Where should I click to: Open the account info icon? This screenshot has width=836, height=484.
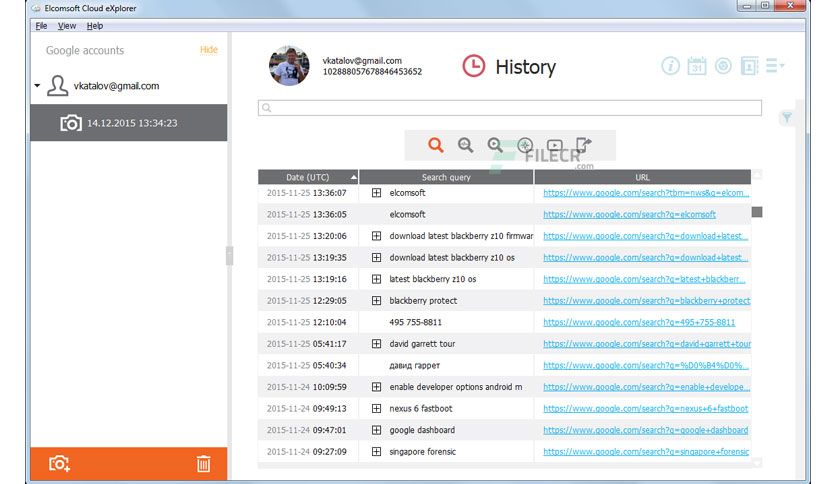670,66
